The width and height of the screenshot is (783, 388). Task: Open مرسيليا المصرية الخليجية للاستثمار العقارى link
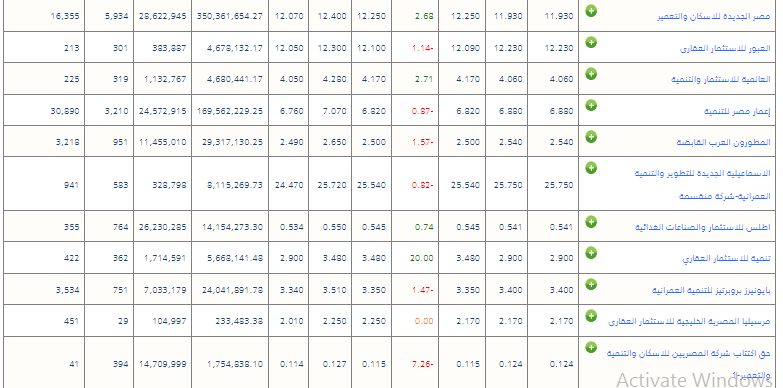click(689, 322)
